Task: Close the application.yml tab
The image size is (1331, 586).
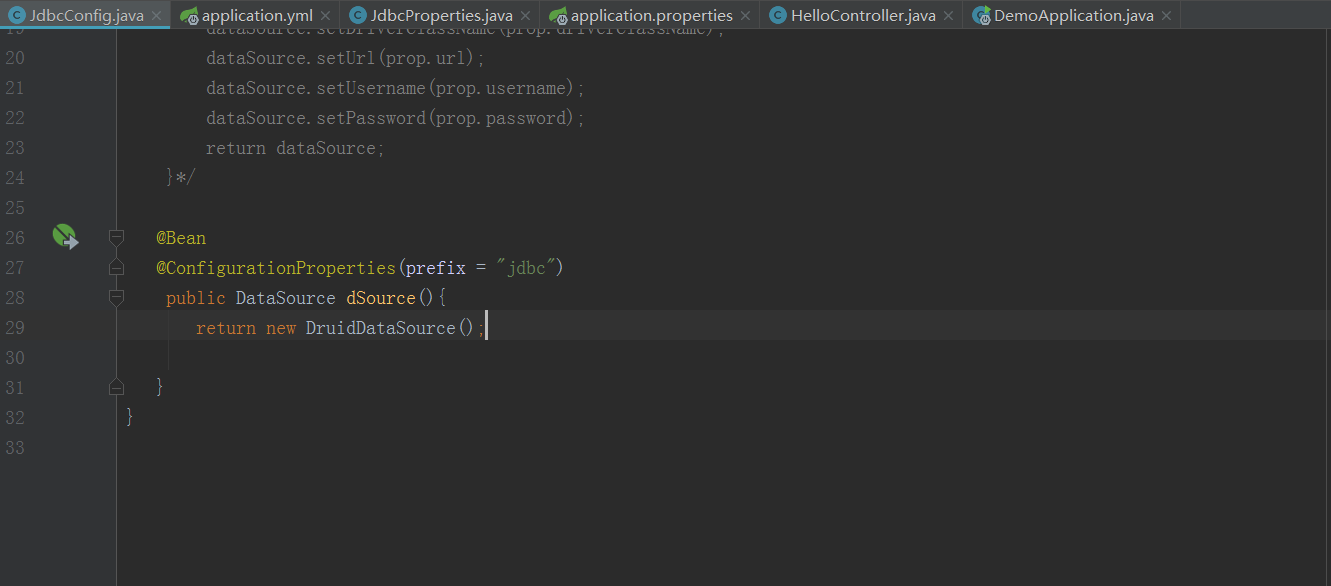Action: pos(325,16)
